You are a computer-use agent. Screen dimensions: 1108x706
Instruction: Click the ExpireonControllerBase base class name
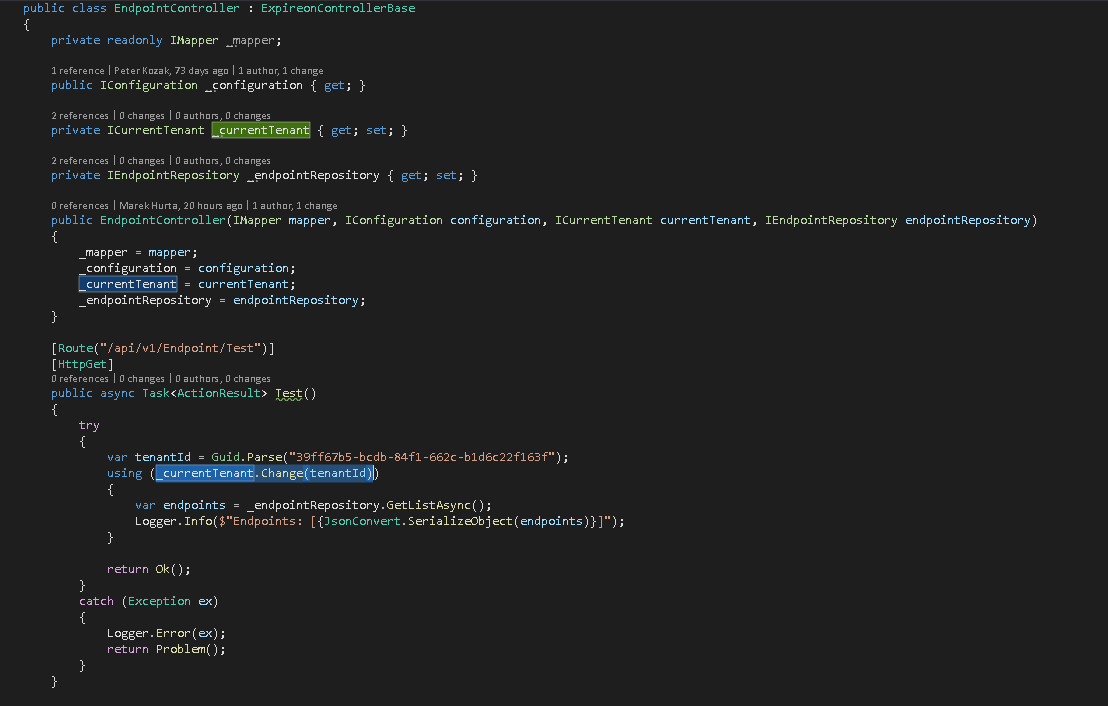pyautogui.click(x=338, y=8)
